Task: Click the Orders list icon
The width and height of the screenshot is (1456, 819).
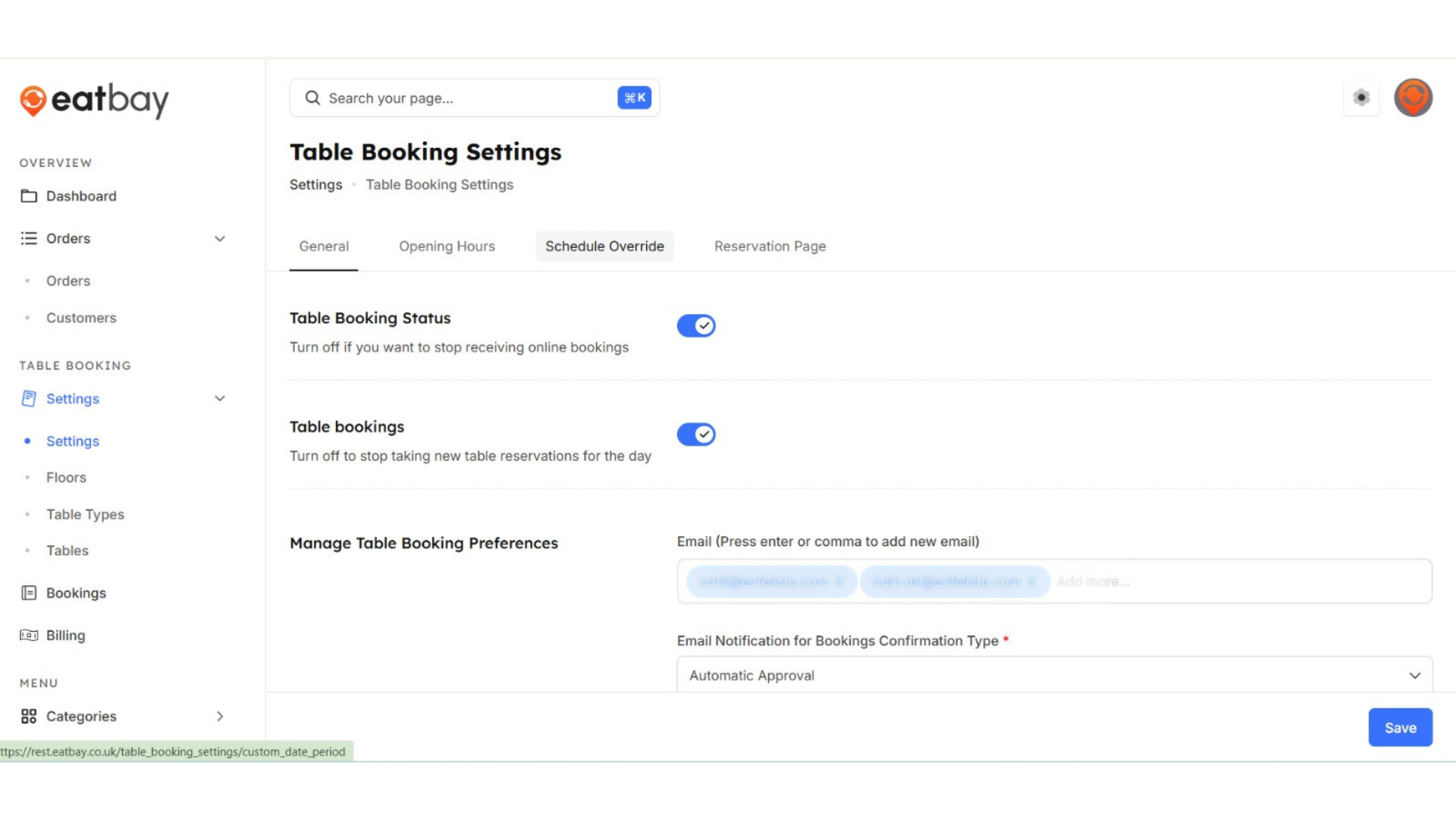Action: (x=29, y=238)
